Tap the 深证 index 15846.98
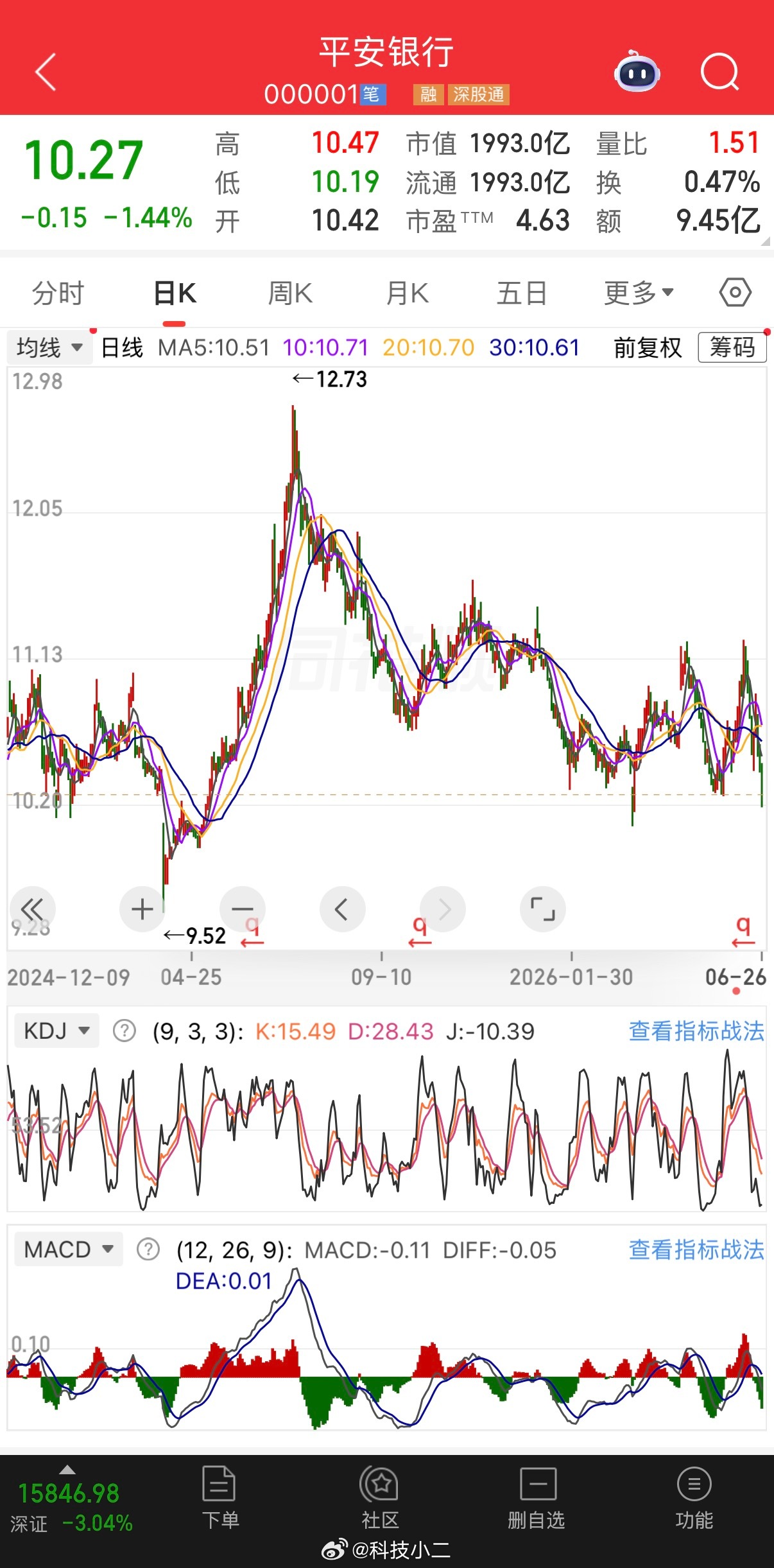 68,1494
